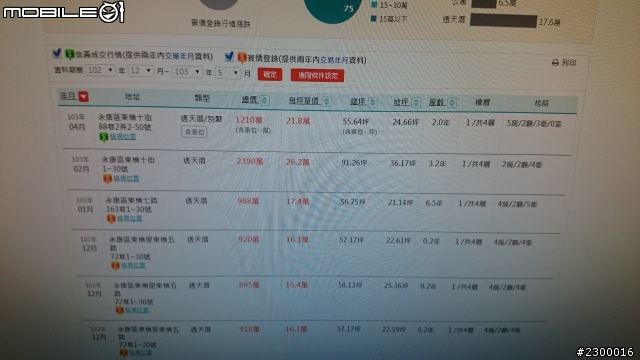Viewport: 640px width, 360px height.
Task: Select the 5房/2廳/3衛/0室 layout cell
Action: point(534,123)
